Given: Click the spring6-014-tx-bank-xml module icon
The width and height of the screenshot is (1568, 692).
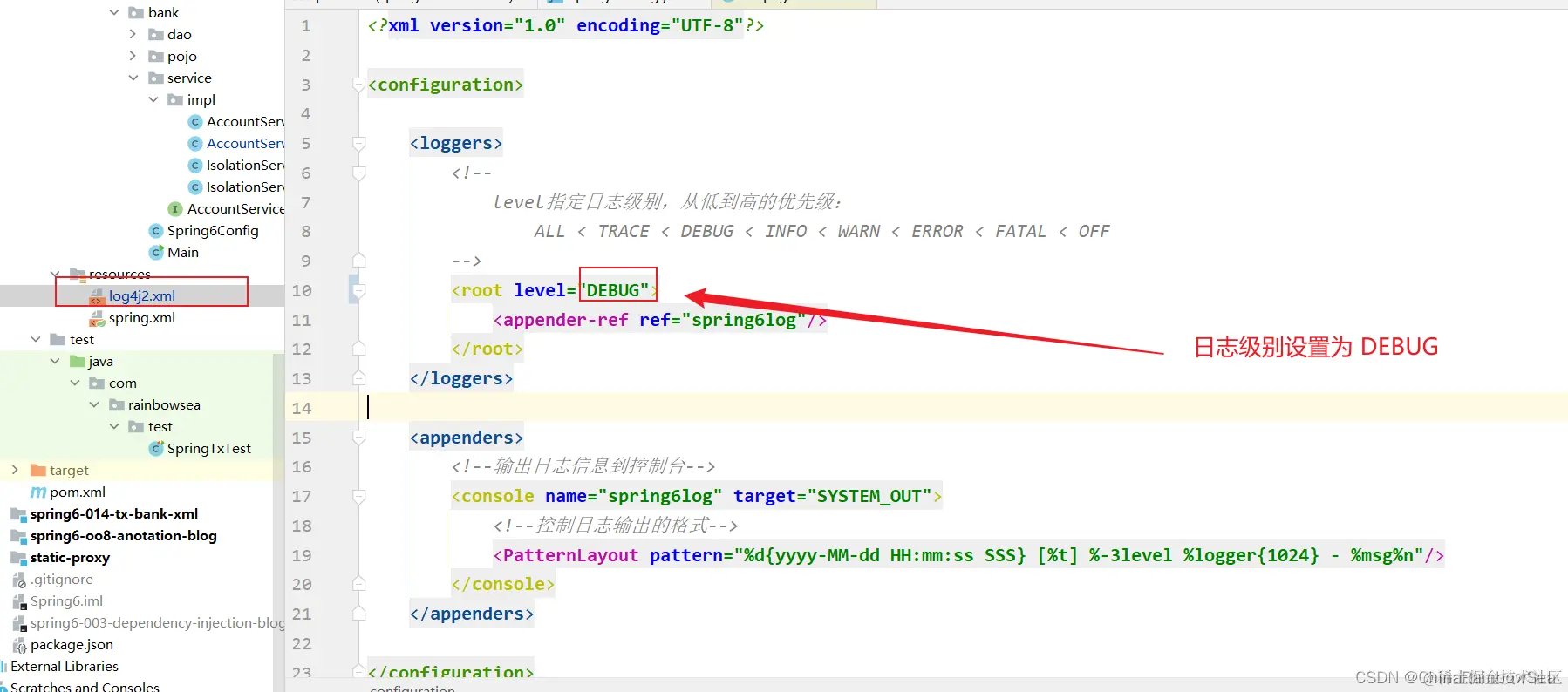Looking at the screenshot, I should point(18,514).
